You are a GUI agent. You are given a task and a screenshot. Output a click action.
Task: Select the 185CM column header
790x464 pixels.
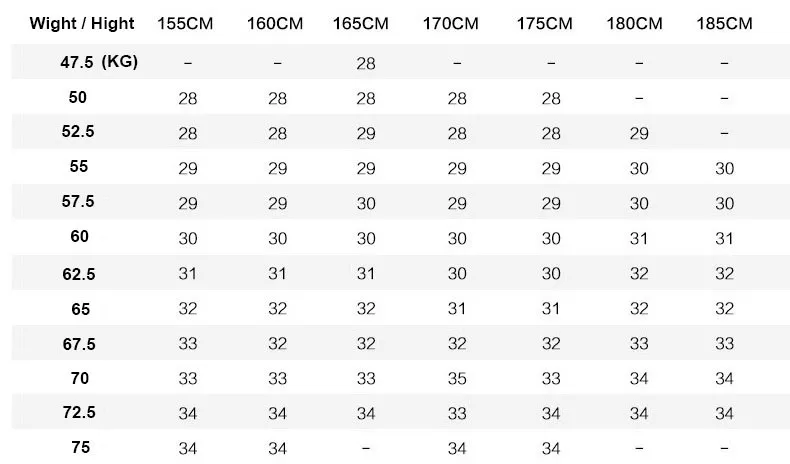pyautogui.click(x=724, y=24)
